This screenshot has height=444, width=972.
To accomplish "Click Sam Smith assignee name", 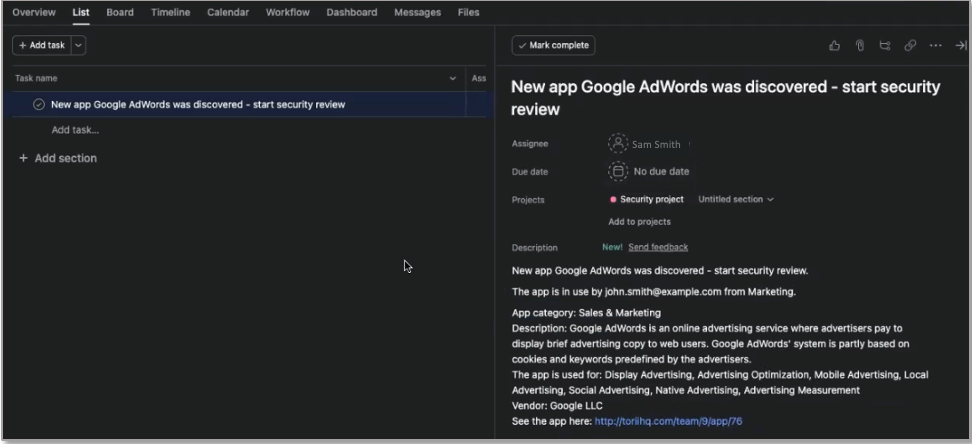I will click(x=656, y=144).
